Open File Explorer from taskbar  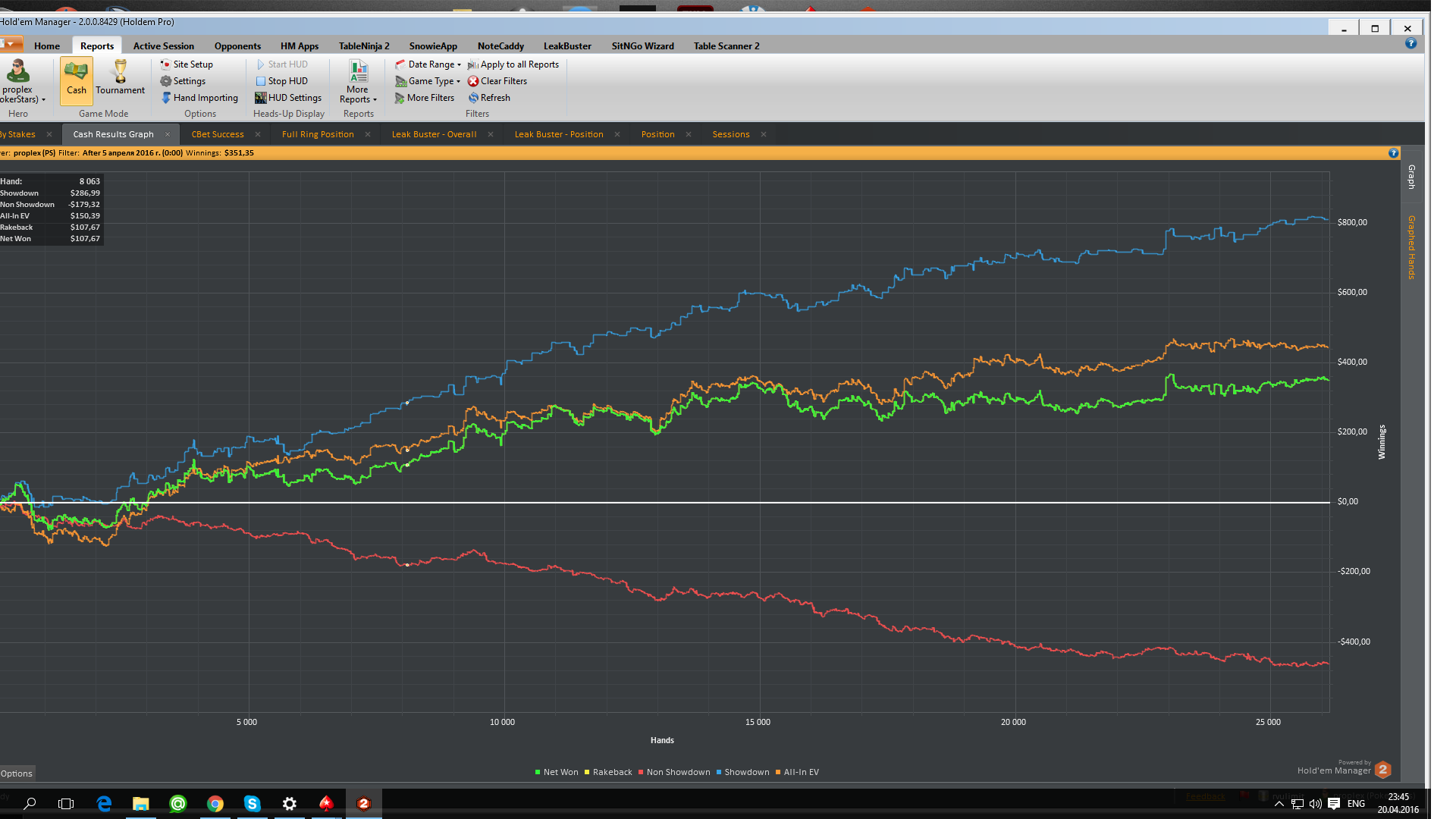coord(141,804)
